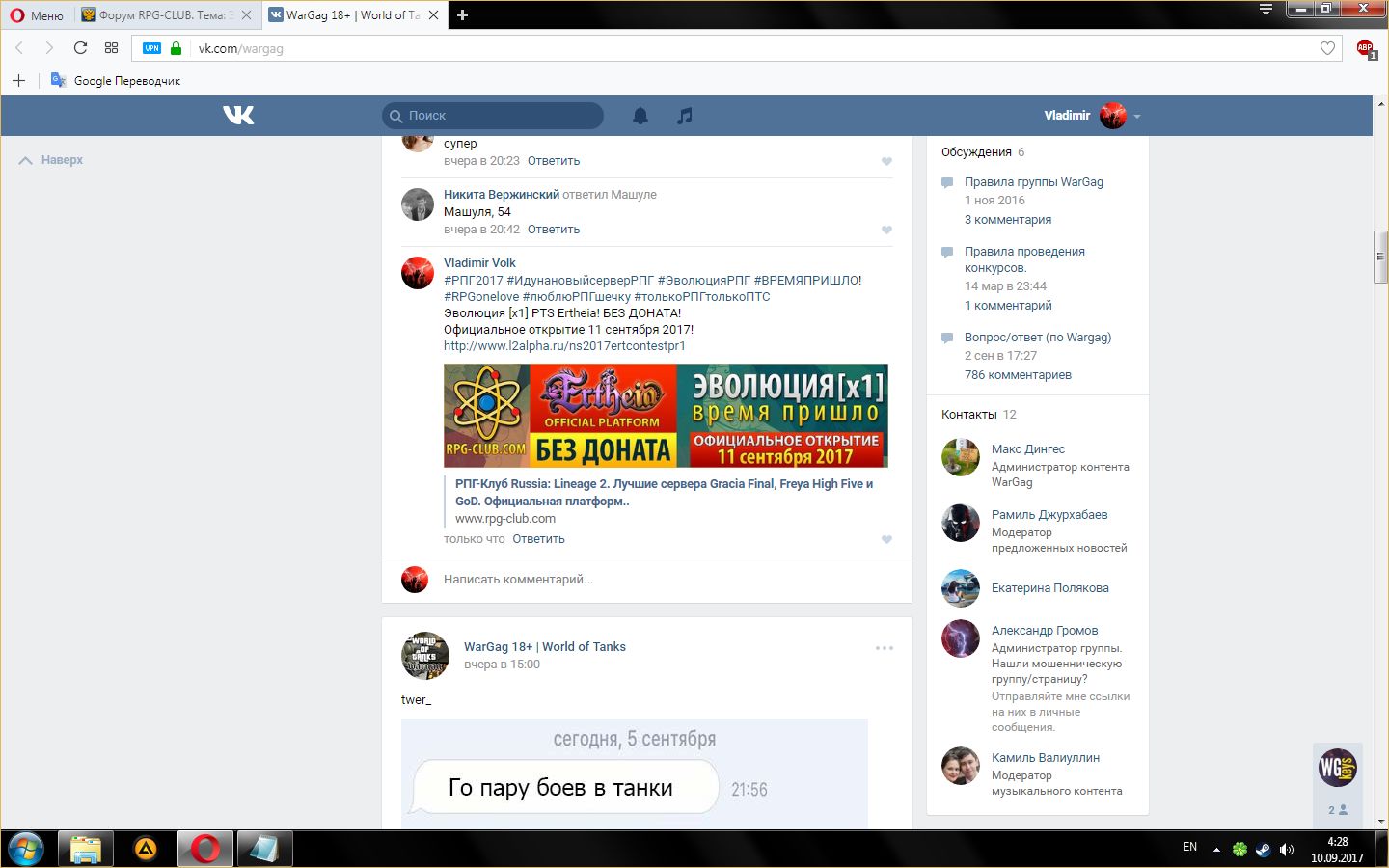Image resolution: width=1389 pixels, height=868 pixels.
Task: Open Правила группы WarGag discussion
Action: point(1034,182)
